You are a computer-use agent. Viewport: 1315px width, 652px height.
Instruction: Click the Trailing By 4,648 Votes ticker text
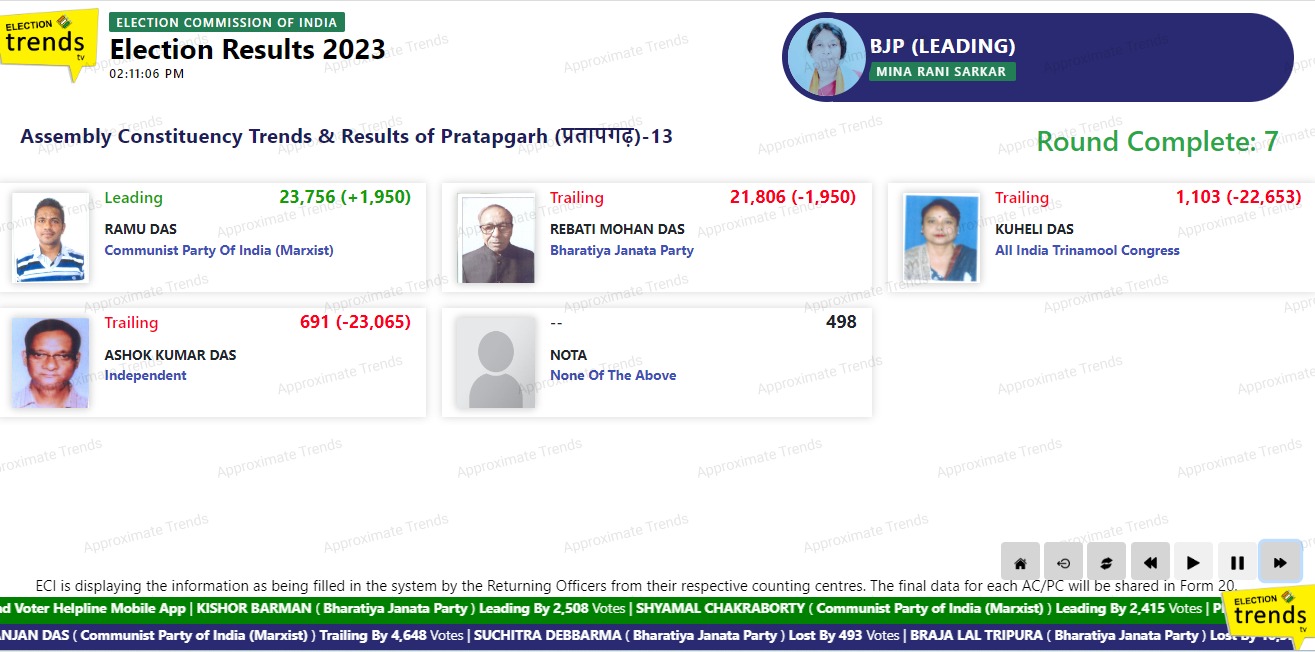pyautogui.click(x=392, y=635)
